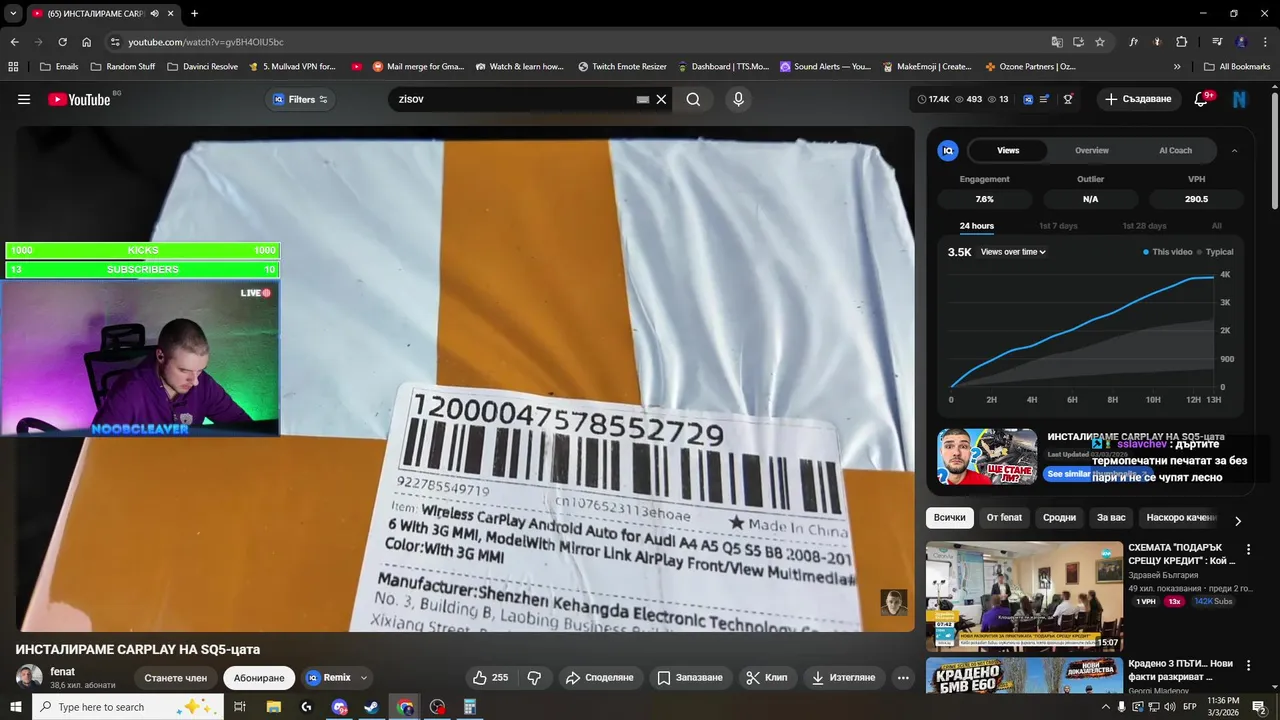Start voice search with microphone icon
Viewport: 1280px width, 720px height.
tap(738, 99)
